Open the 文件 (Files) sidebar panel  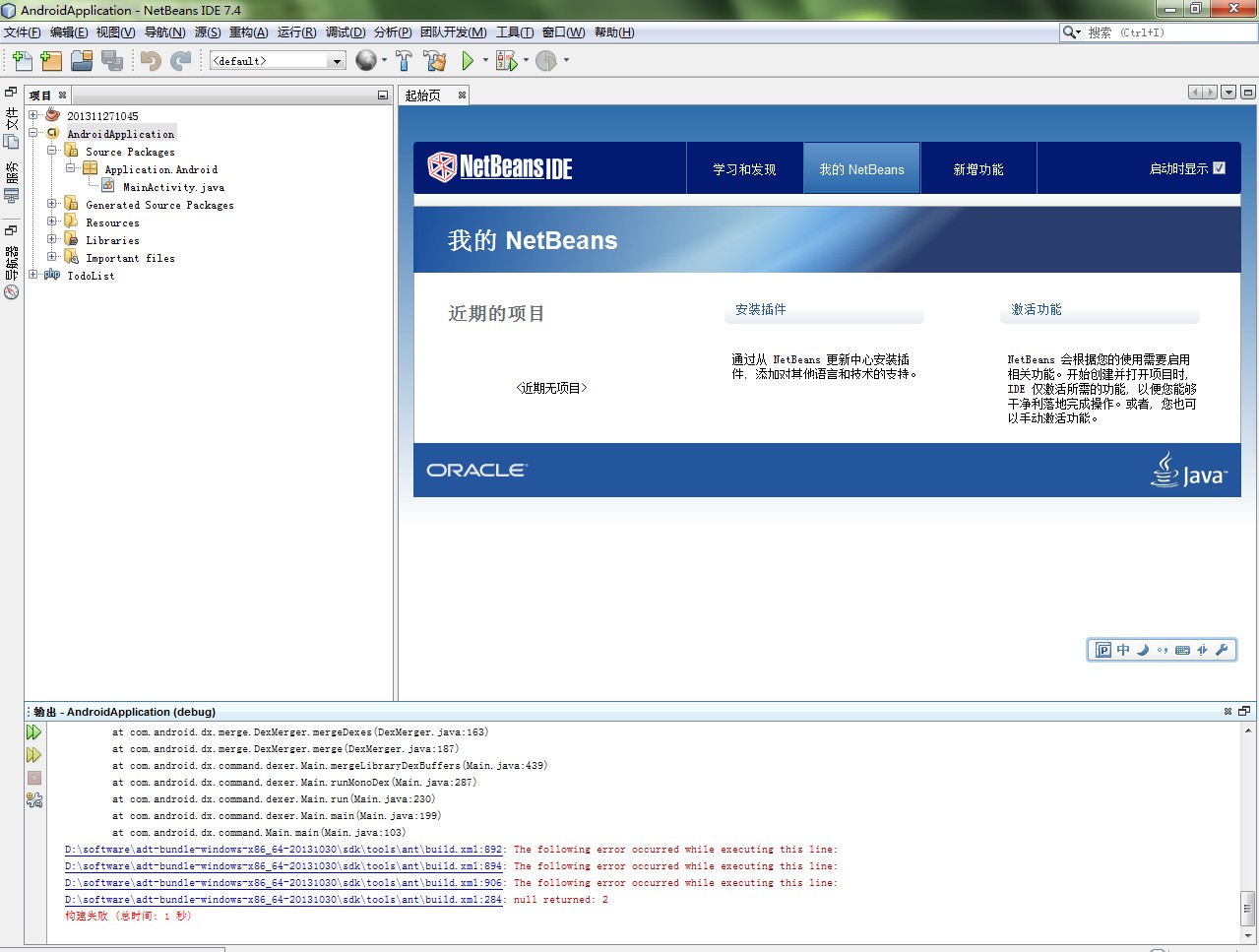tap(12, 128)
